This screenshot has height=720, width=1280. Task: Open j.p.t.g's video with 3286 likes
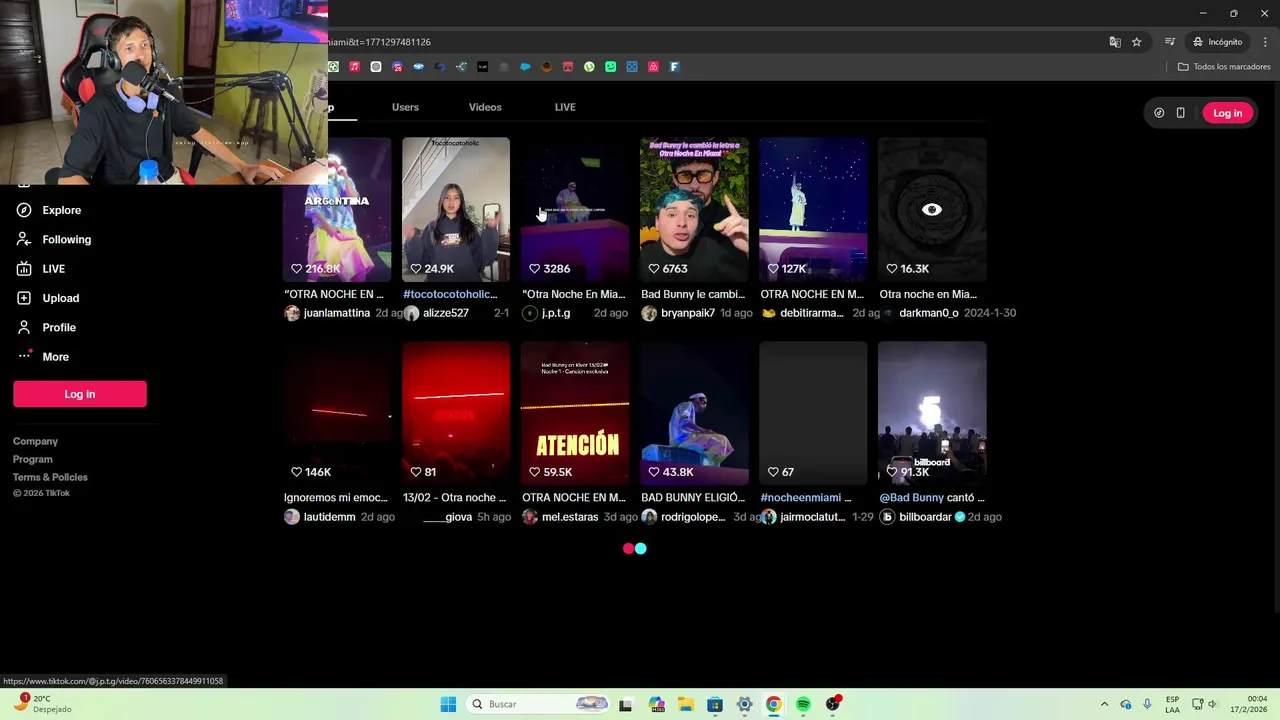pyautogui.click(x=575, y=209)
